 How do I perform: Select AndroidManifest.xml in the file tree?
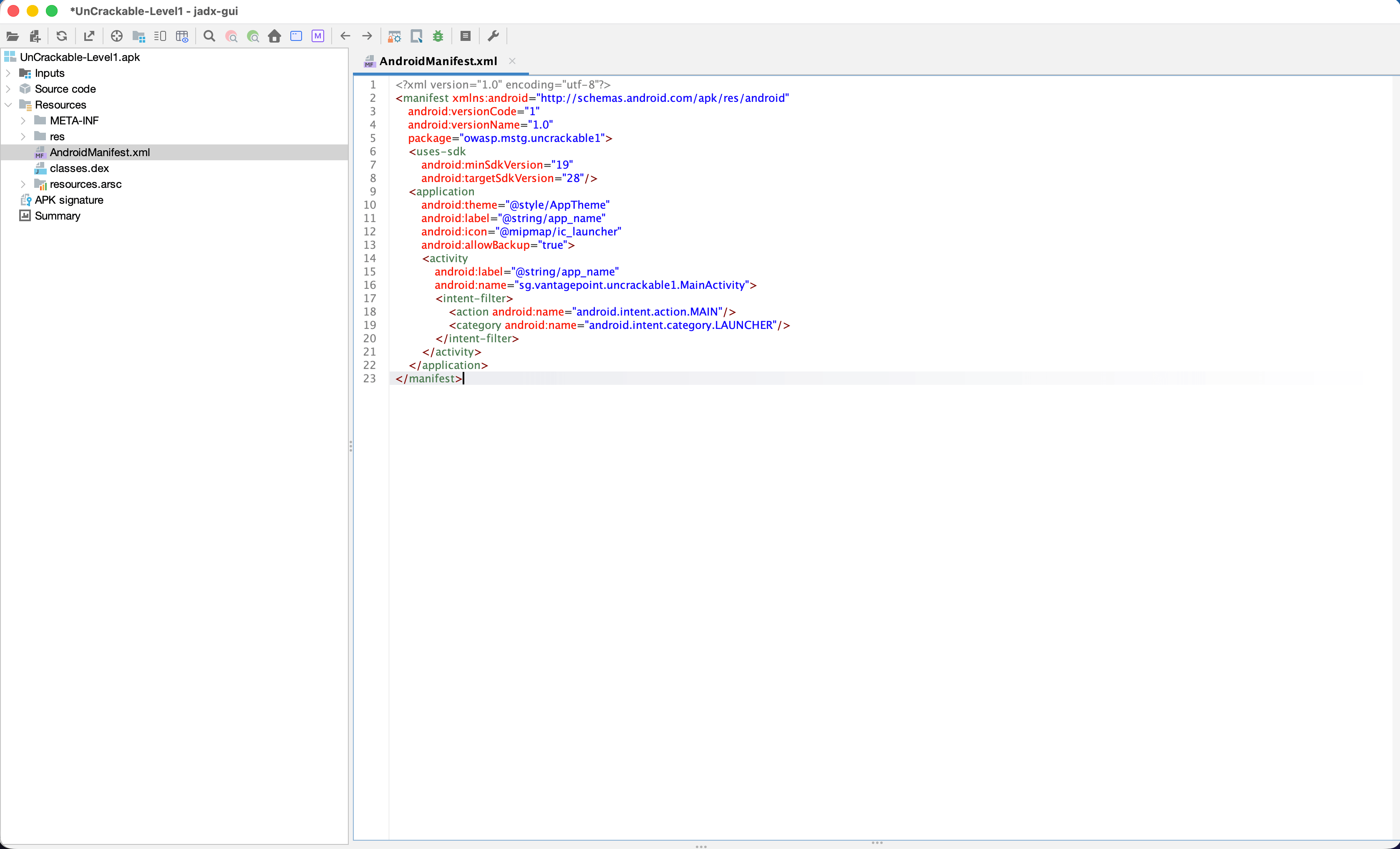point(99,152)
